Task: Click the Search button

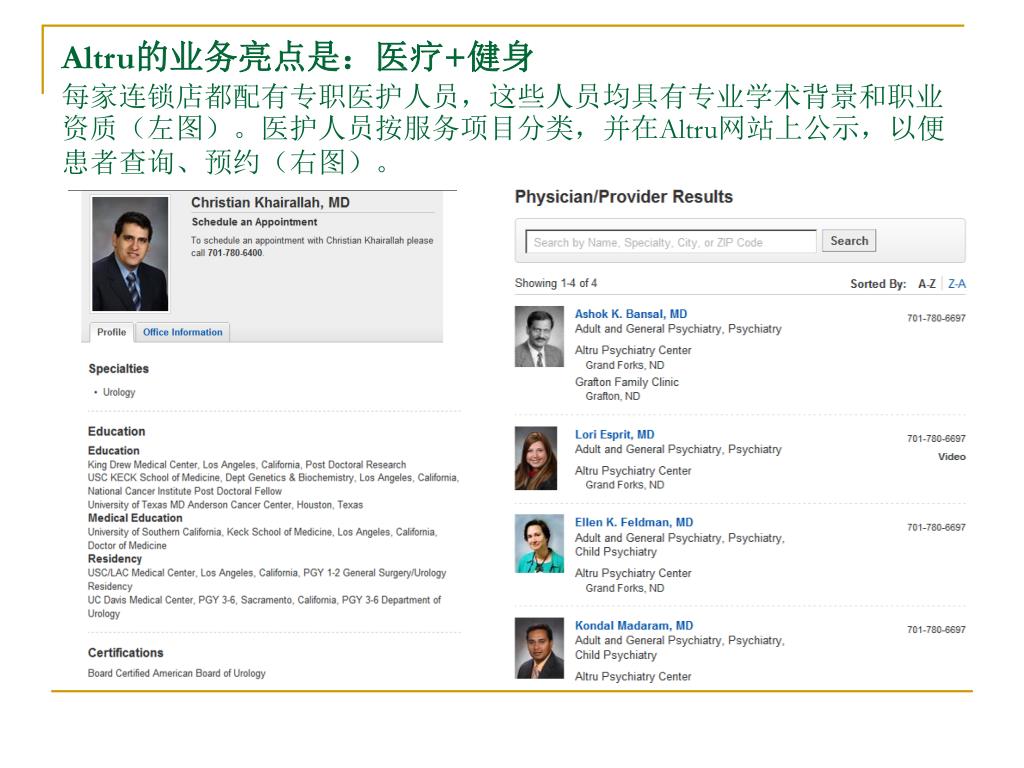Action: click(849, 240)
